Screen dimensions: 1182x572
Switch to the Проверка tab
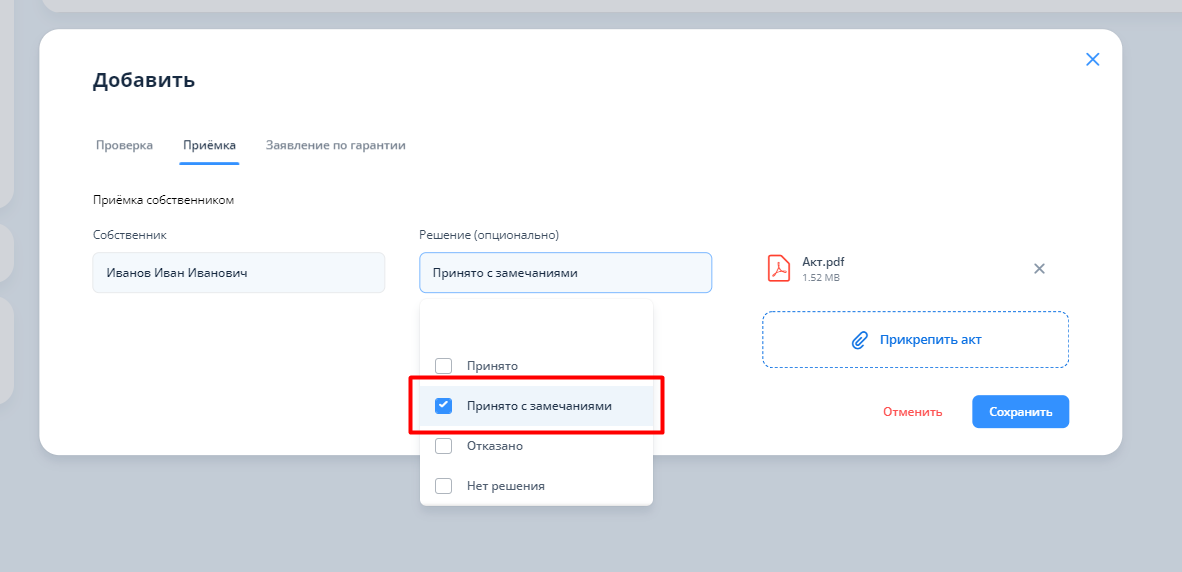tap(124, 145)
